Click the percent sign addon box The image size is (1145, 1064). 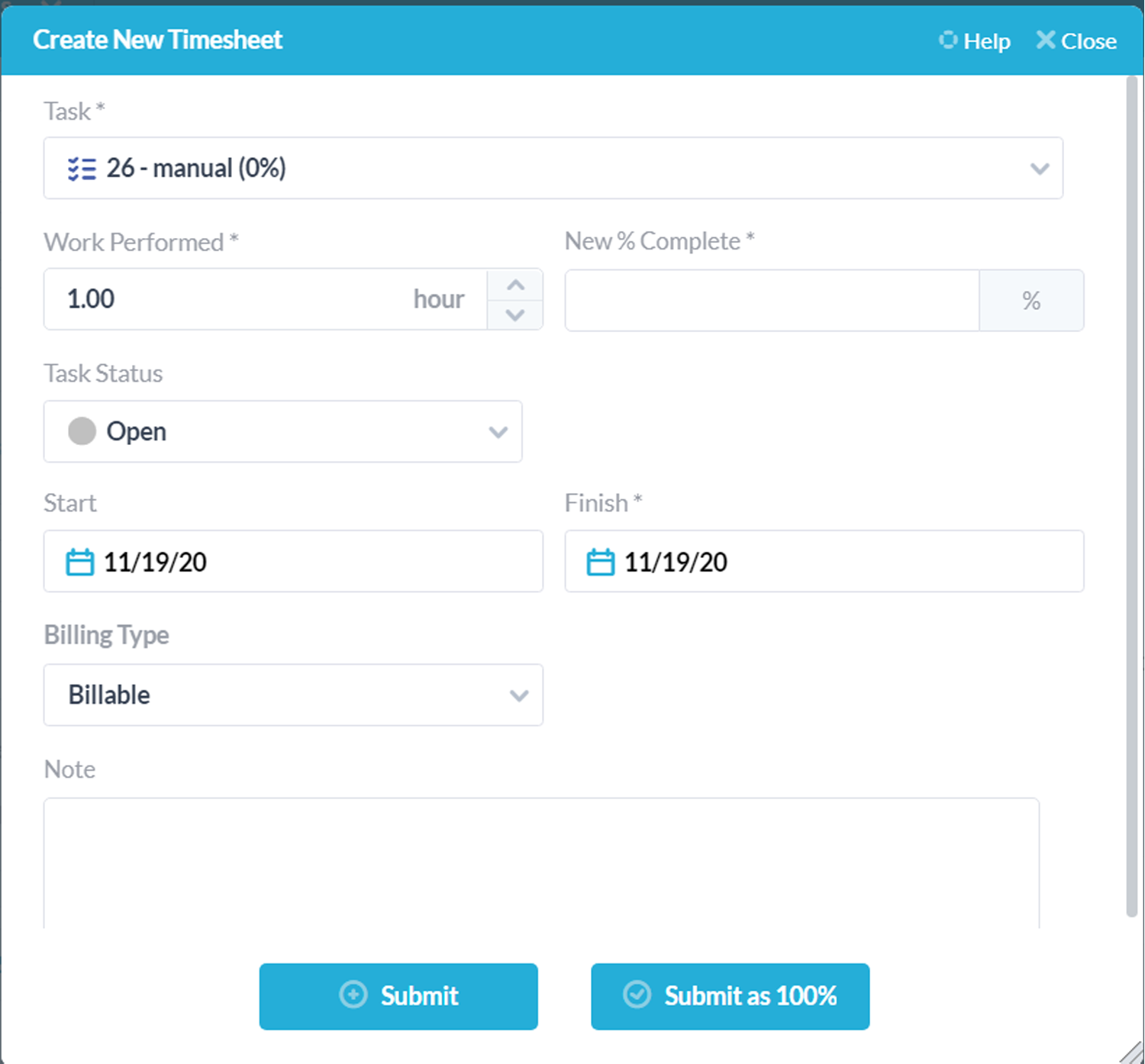1031,300
